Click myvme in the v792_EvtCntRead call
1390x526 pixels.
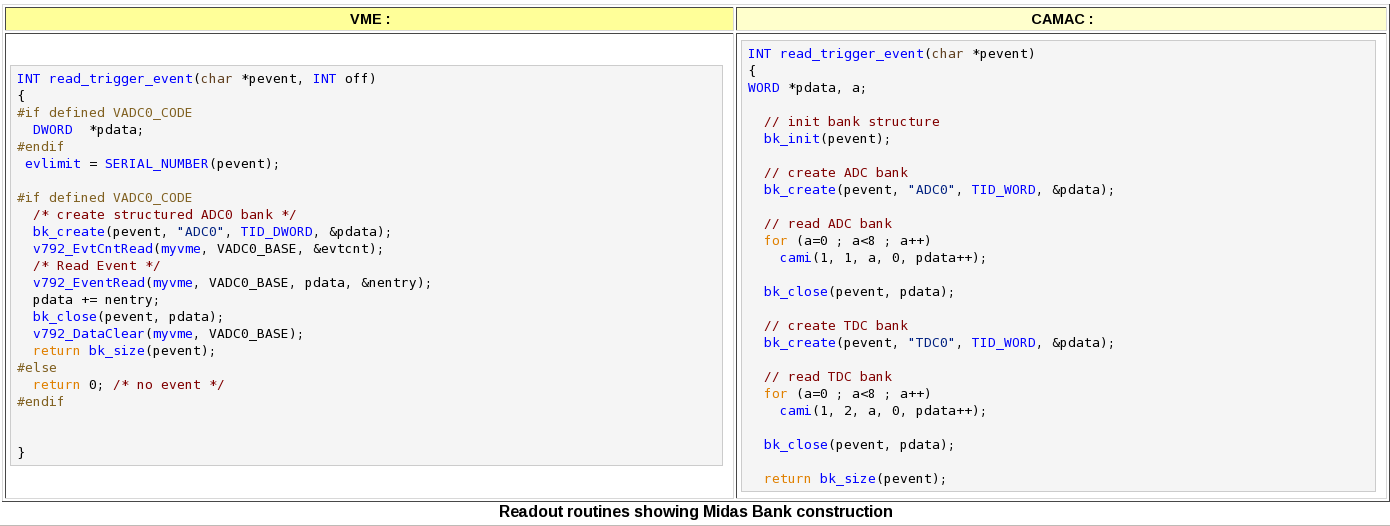click(x=181, y=248)
